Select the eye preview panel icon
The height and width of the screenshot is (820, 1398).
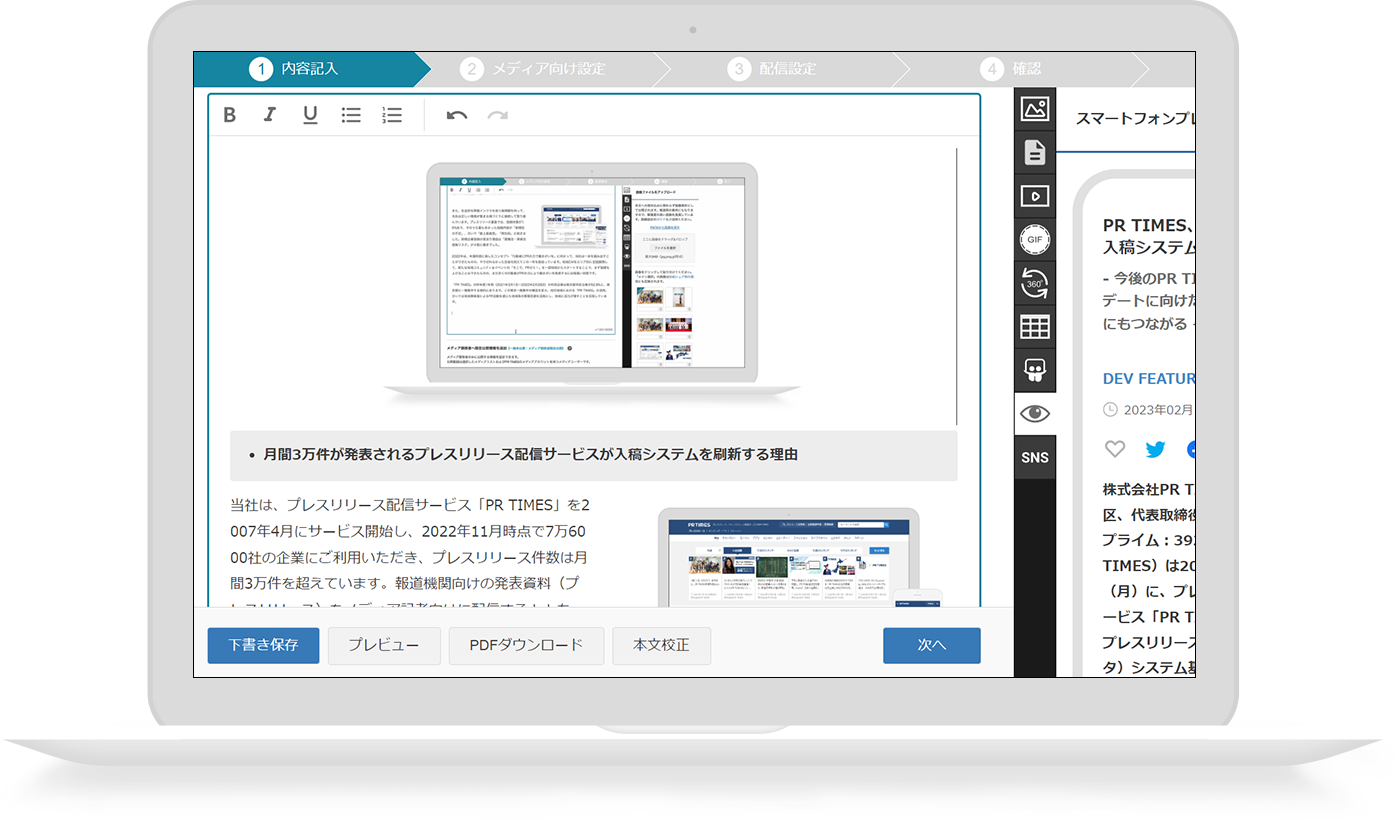[x=1034, y=413]
